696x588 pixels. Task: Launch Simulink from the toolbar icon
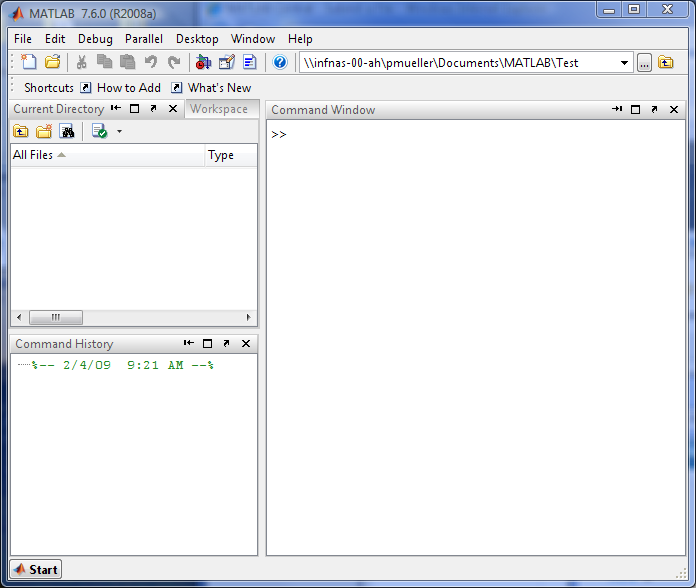[203, 62]
